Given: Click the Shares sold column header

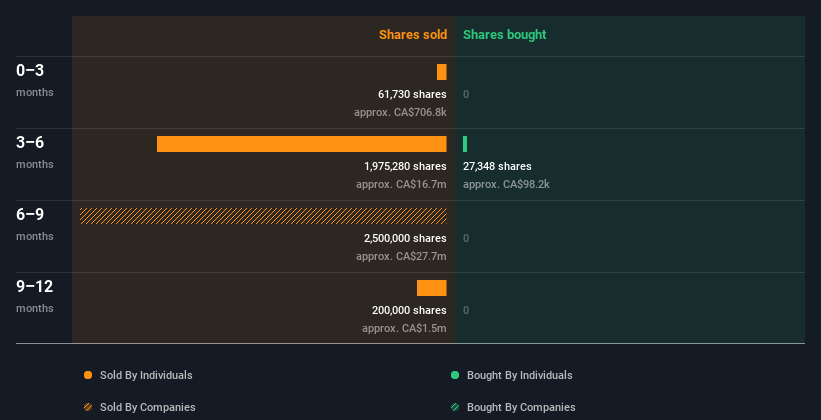Looking at the screenshot, I should tap(412, 35).
